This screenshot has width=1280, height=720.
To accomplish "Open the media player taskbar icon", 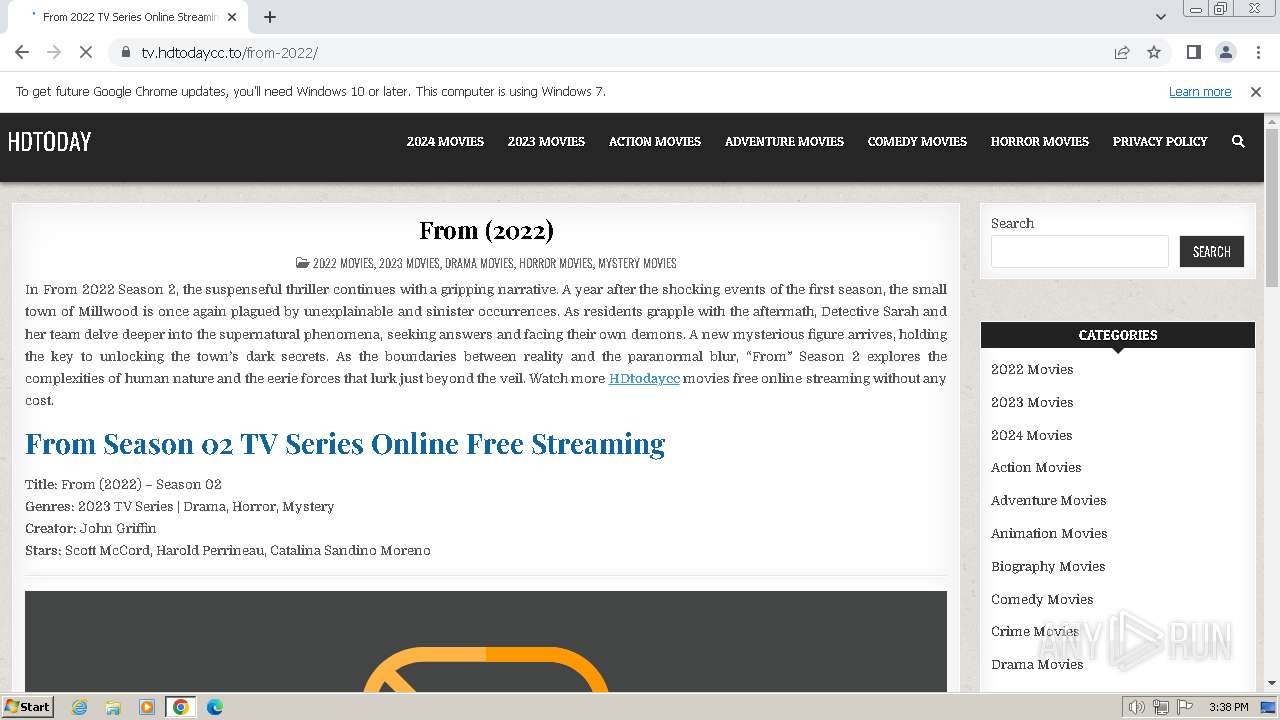I will (147, 707).
